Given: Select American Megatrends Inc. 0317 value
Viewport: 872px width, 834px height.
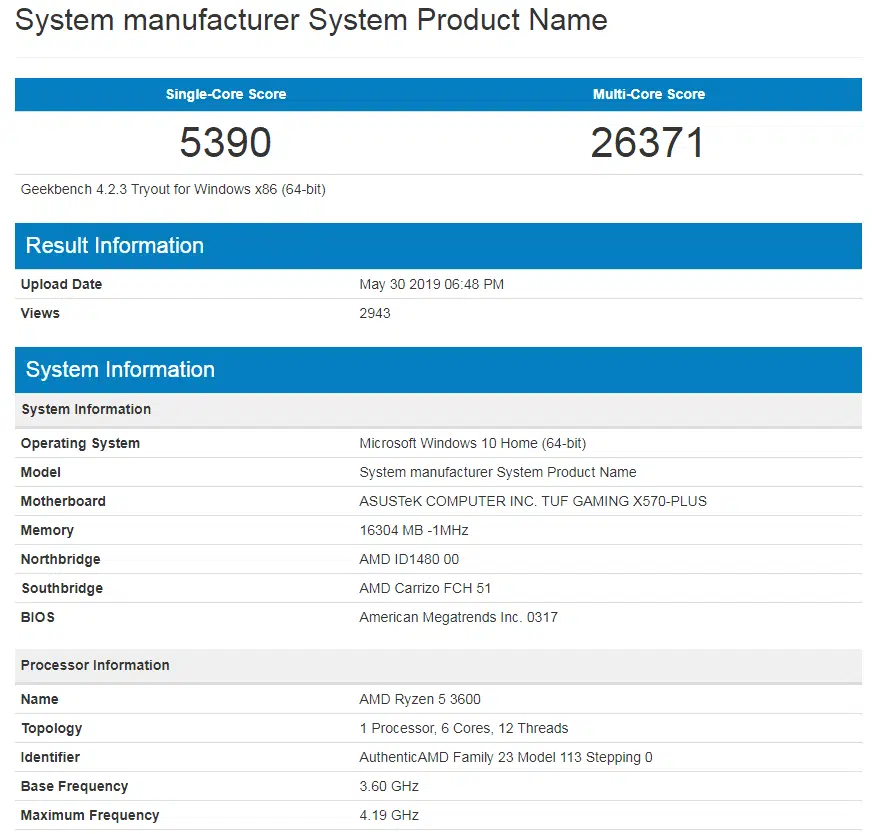Looking at the screenshot, I should point(458,617).
